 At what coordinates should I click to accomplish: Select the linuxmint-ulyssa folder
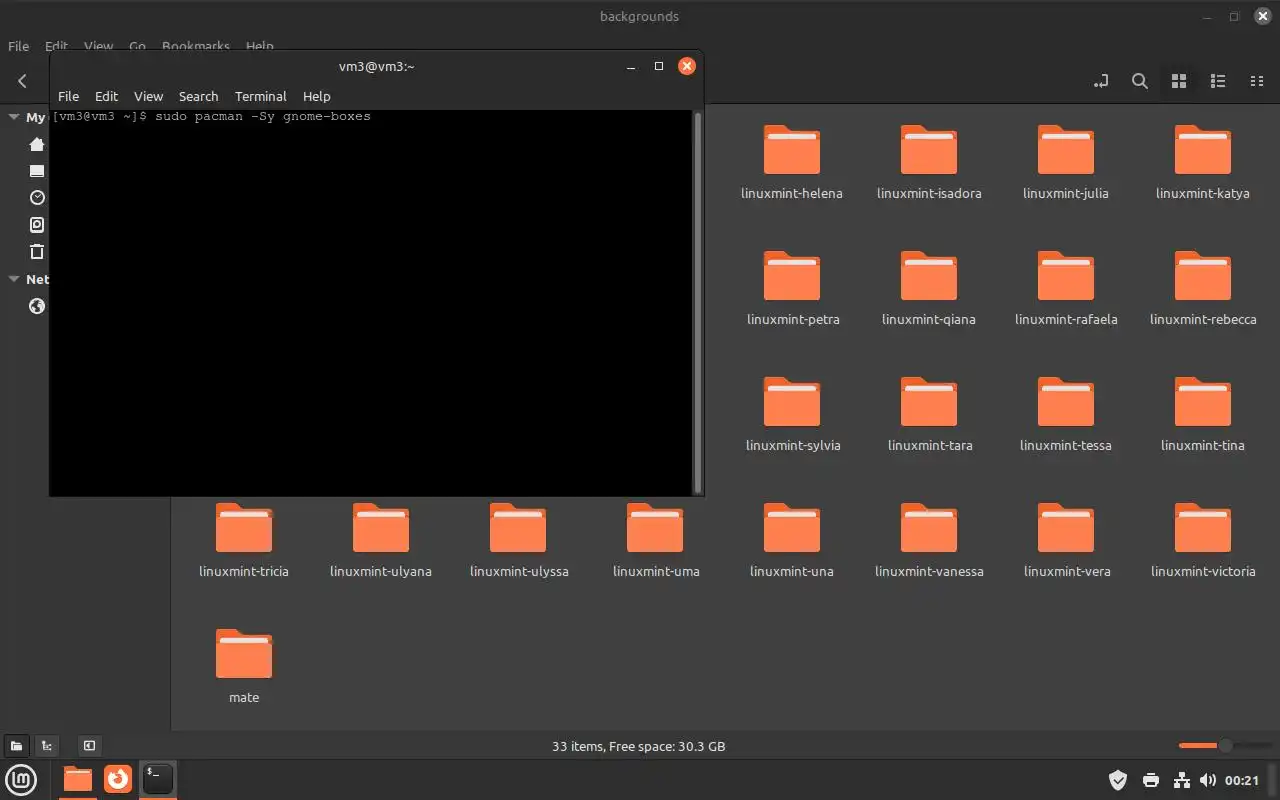coord(518,540)
